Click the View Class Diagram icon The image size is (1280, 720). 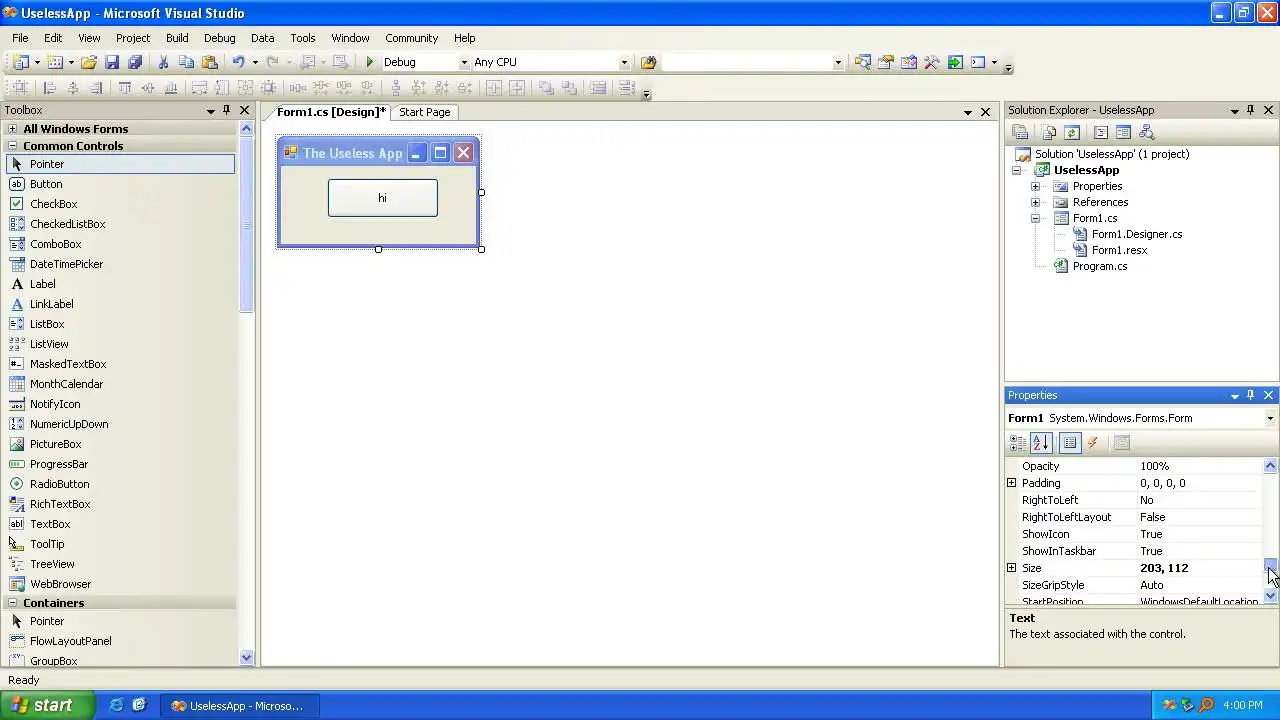[x=1146, y=132]
